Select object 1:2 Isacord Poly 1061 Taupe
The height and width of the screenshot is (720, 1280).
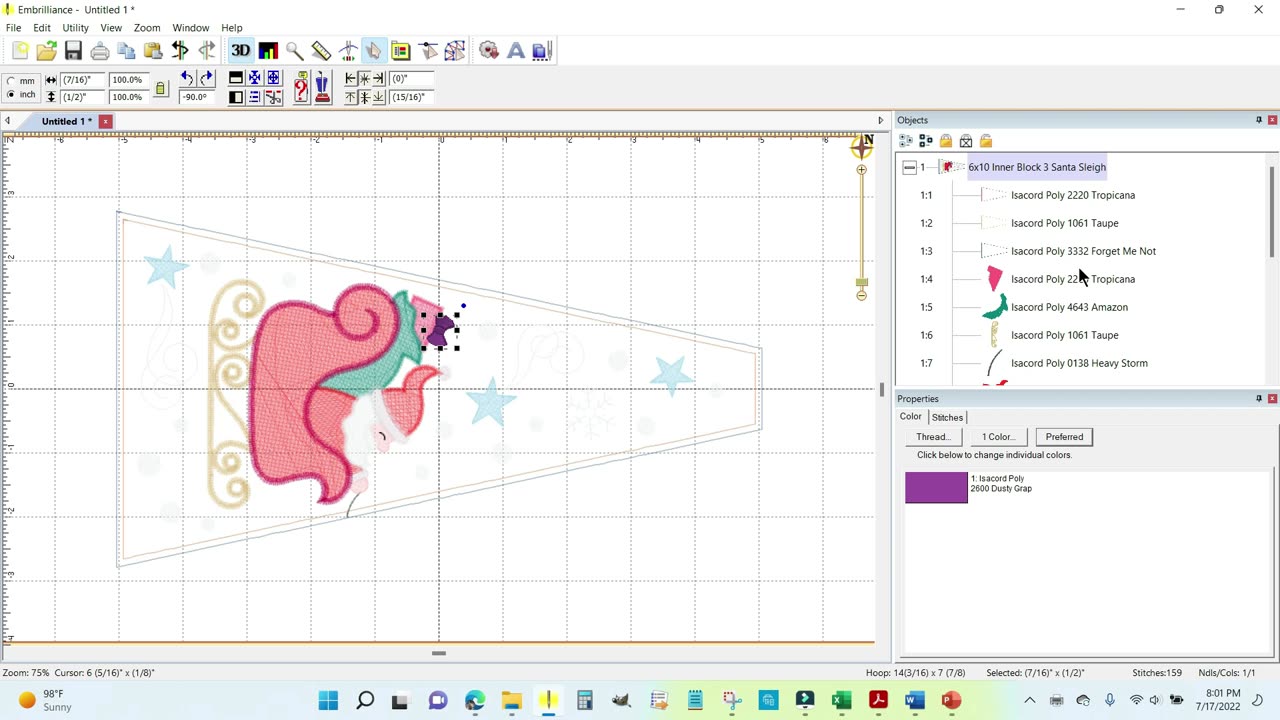click(1064, 223)
